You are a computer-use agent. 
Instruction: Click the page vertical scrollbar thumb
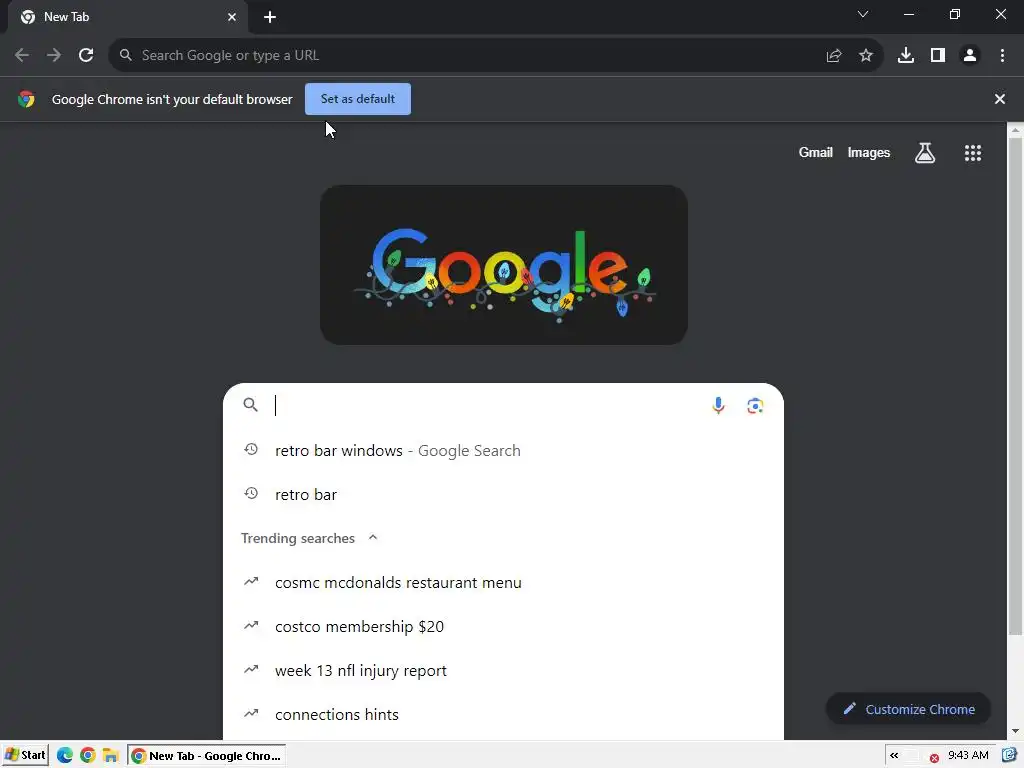pyautogui.click(x=1015, y=385)
